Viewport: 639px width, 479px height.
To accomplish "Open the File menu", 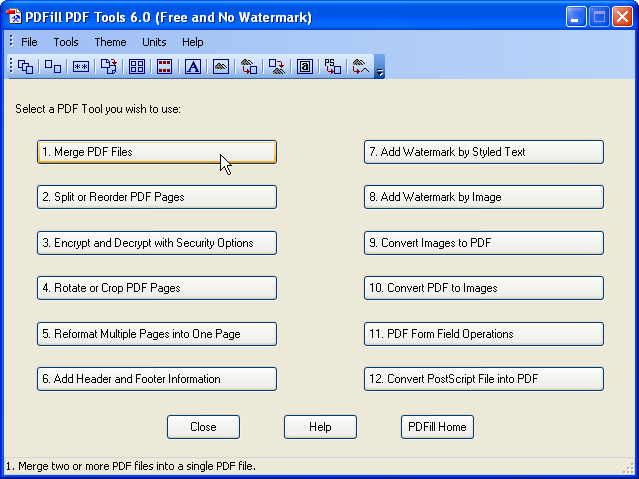I will pyautogui.click(x=29, y=42).
